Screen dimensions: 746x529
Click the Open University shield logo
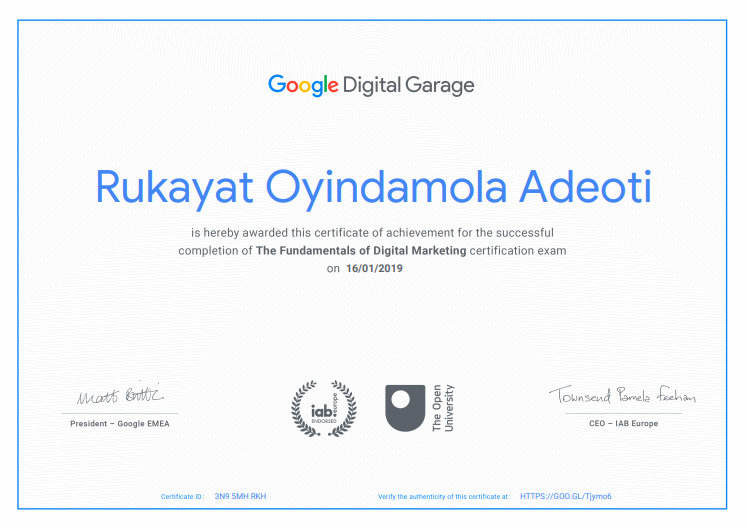coord(405,408)
